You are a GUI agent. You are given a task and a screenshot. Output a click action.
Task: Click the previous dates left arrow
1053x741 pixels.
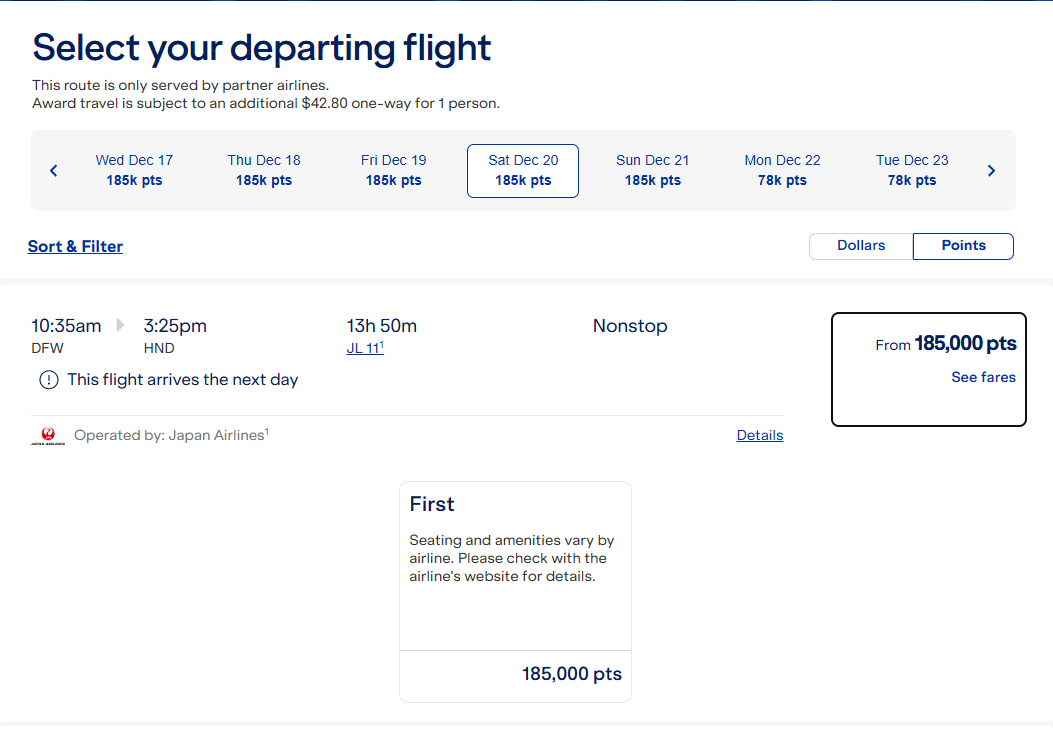54,171
